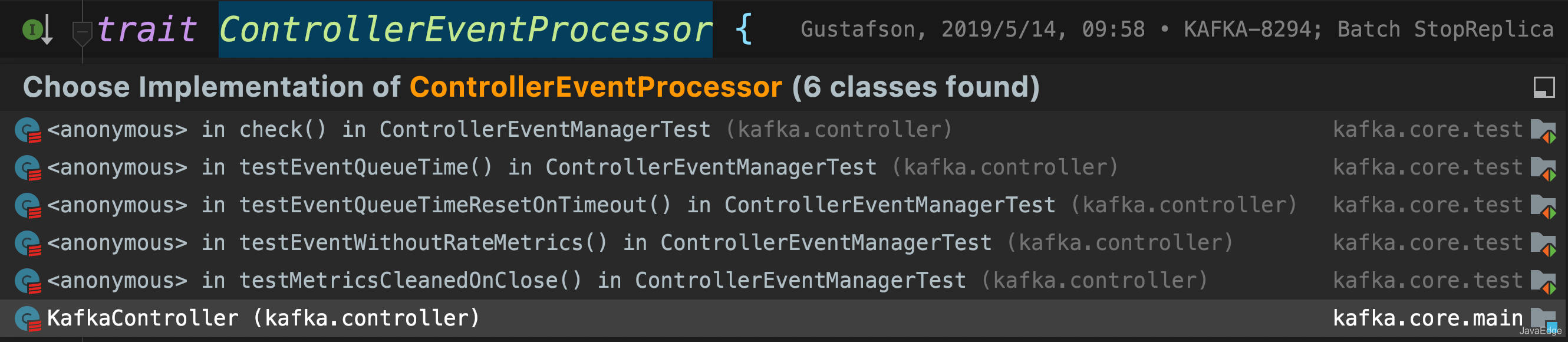Viewport: 1568px width, 342px height.
Task: Open results in Find tool window icon
Action: tap(1544, 88)
